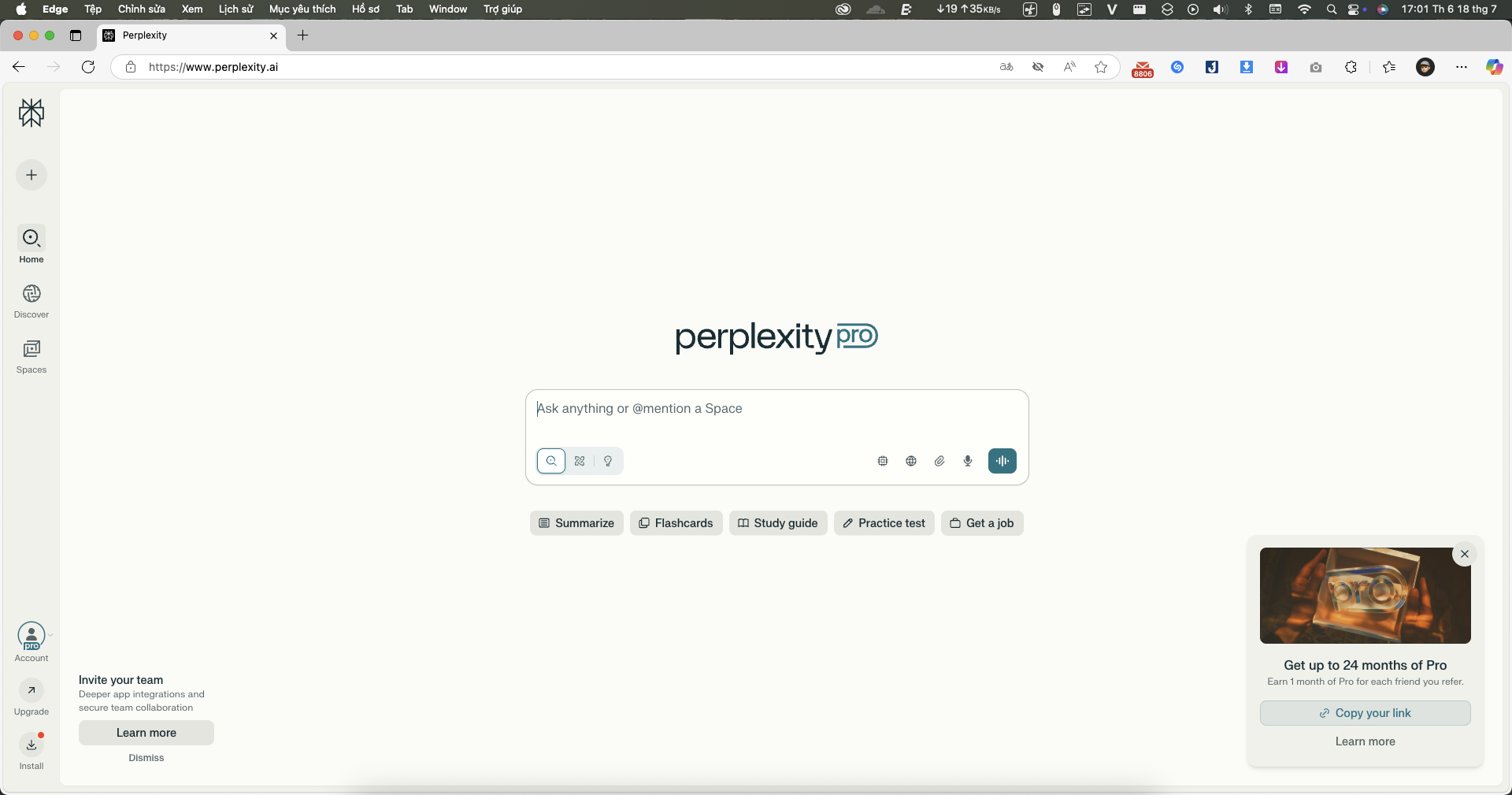The image size is (1512, 795).
Task: Start dictation with microphone icon
Action: [968, 461]
